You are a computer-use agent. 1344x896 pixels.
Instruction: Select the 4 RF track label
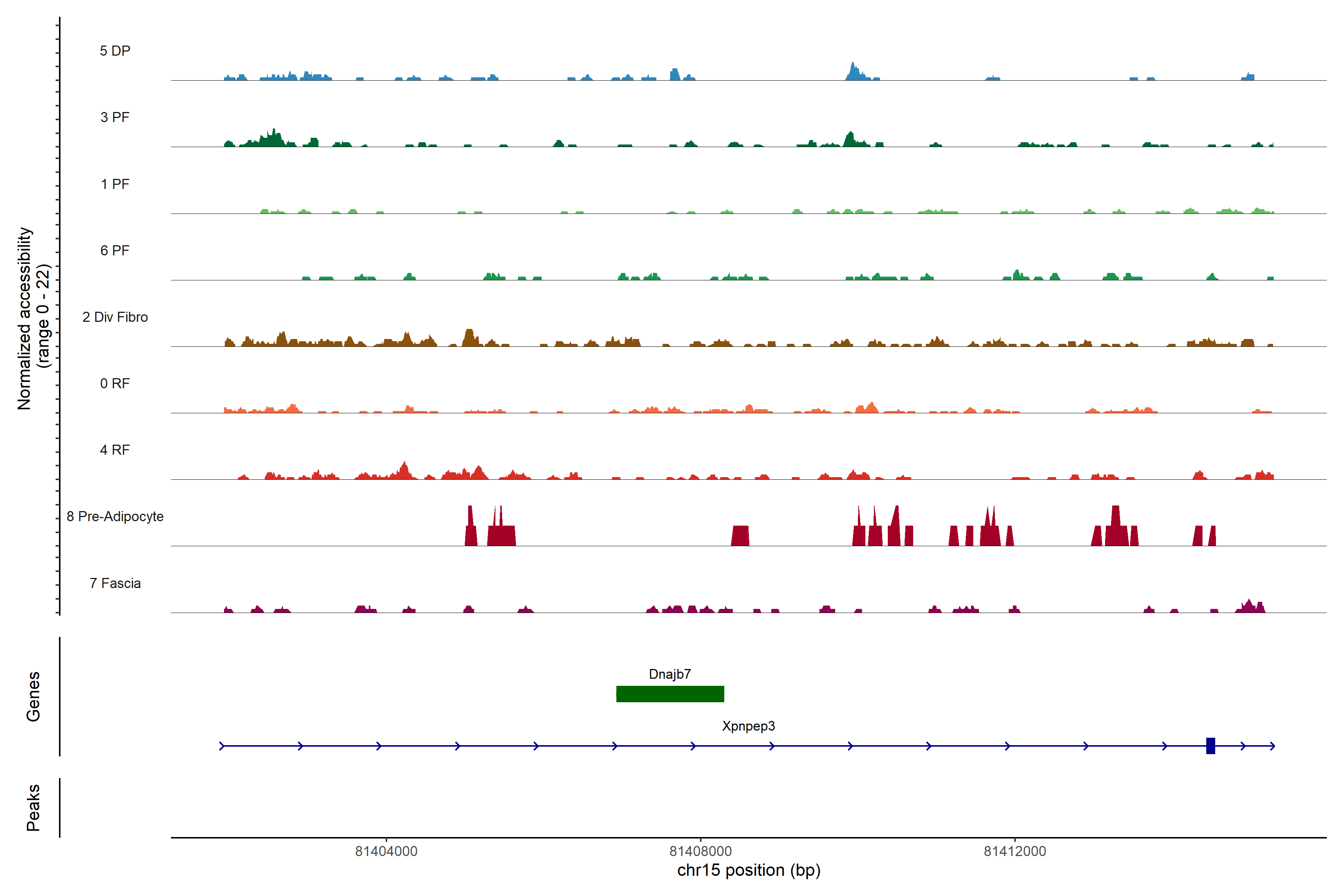115,450
